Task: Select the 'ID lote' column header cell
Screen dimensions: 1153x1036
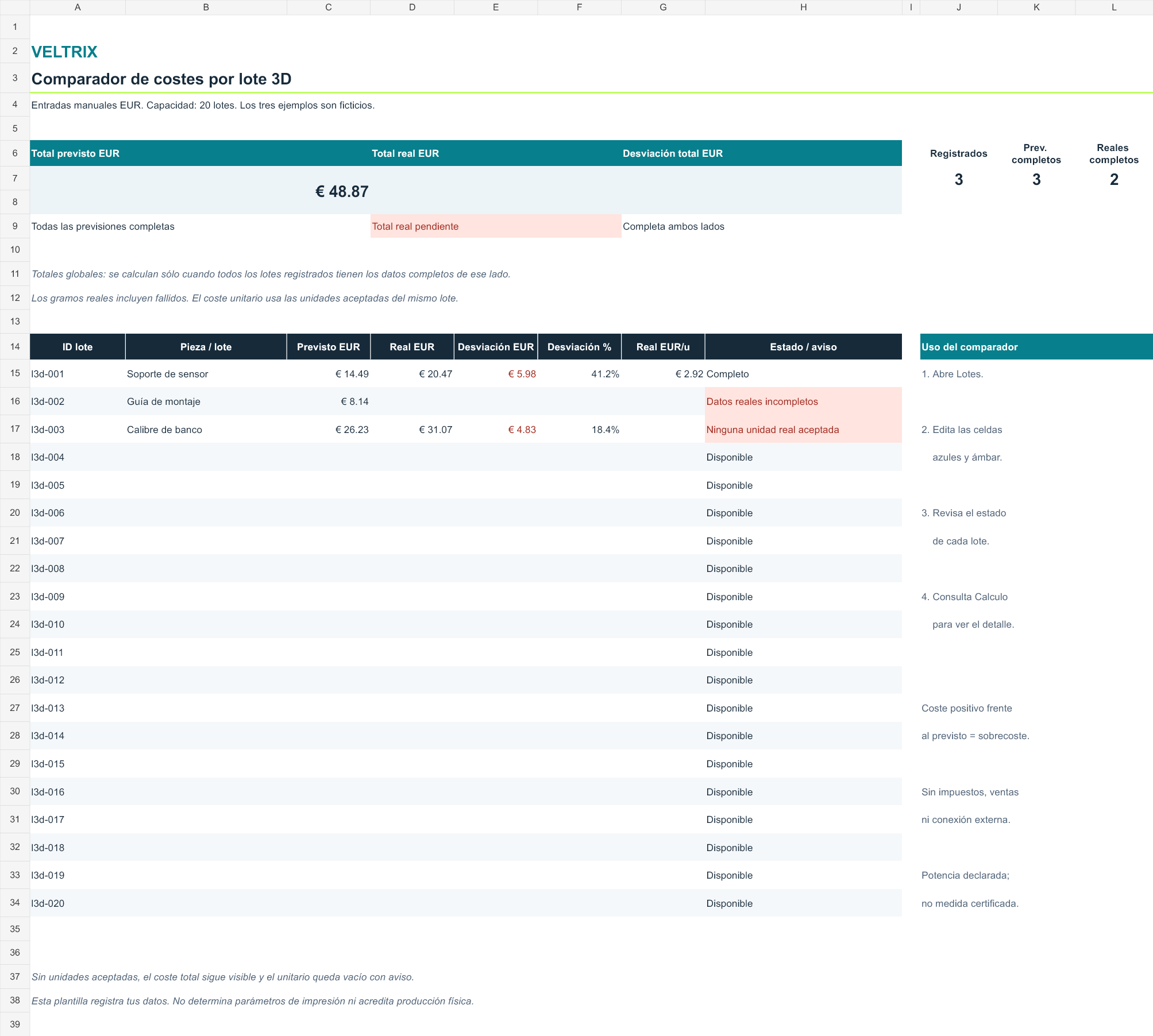Action: coord(78,346)
